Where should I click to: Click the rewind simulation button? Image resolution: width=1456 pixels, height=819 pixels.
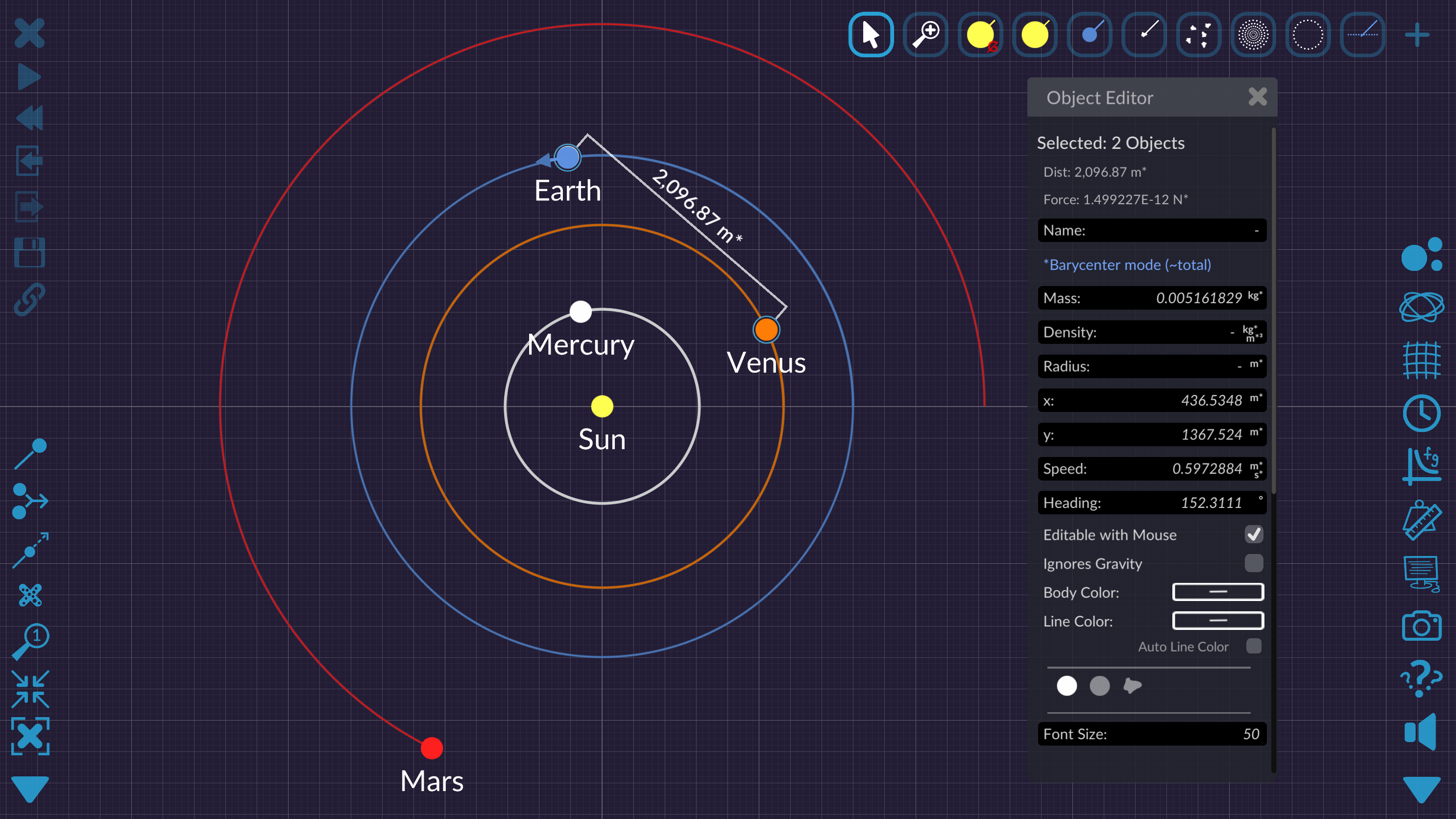29,118
